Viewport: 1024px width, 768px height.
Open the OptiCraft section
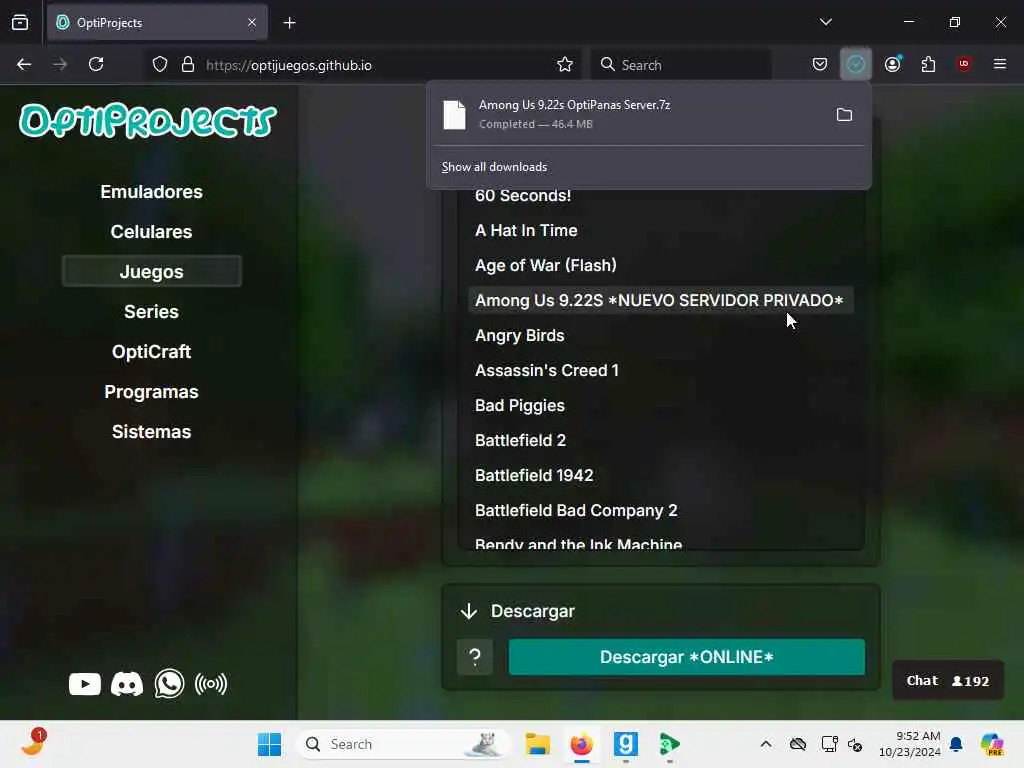click(152, 352)
